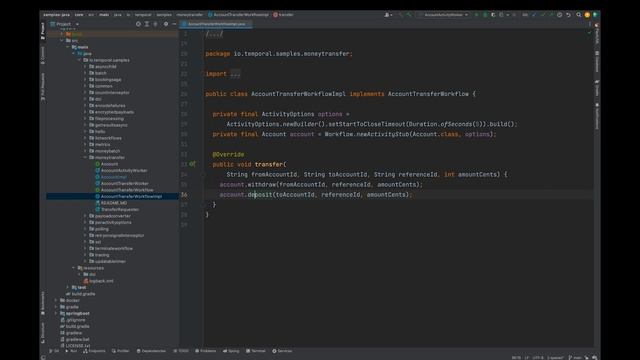Click the override gutter icon next to transfer method
640x360 pixels.
click(192, 164)
